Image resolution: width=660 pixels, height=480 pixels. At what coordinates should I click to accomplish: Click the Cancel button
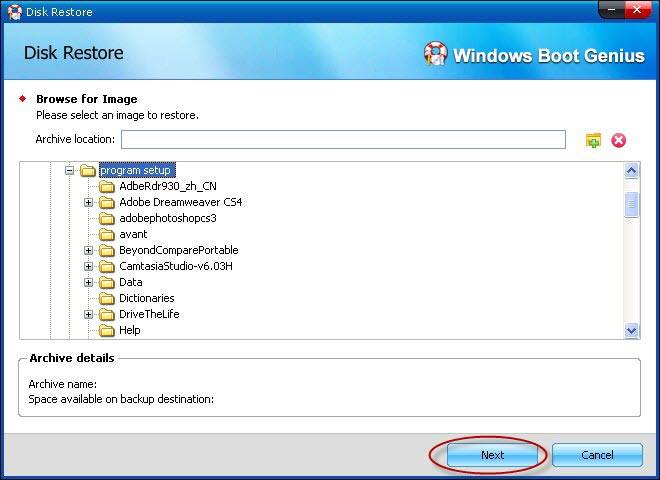[597, 455]
